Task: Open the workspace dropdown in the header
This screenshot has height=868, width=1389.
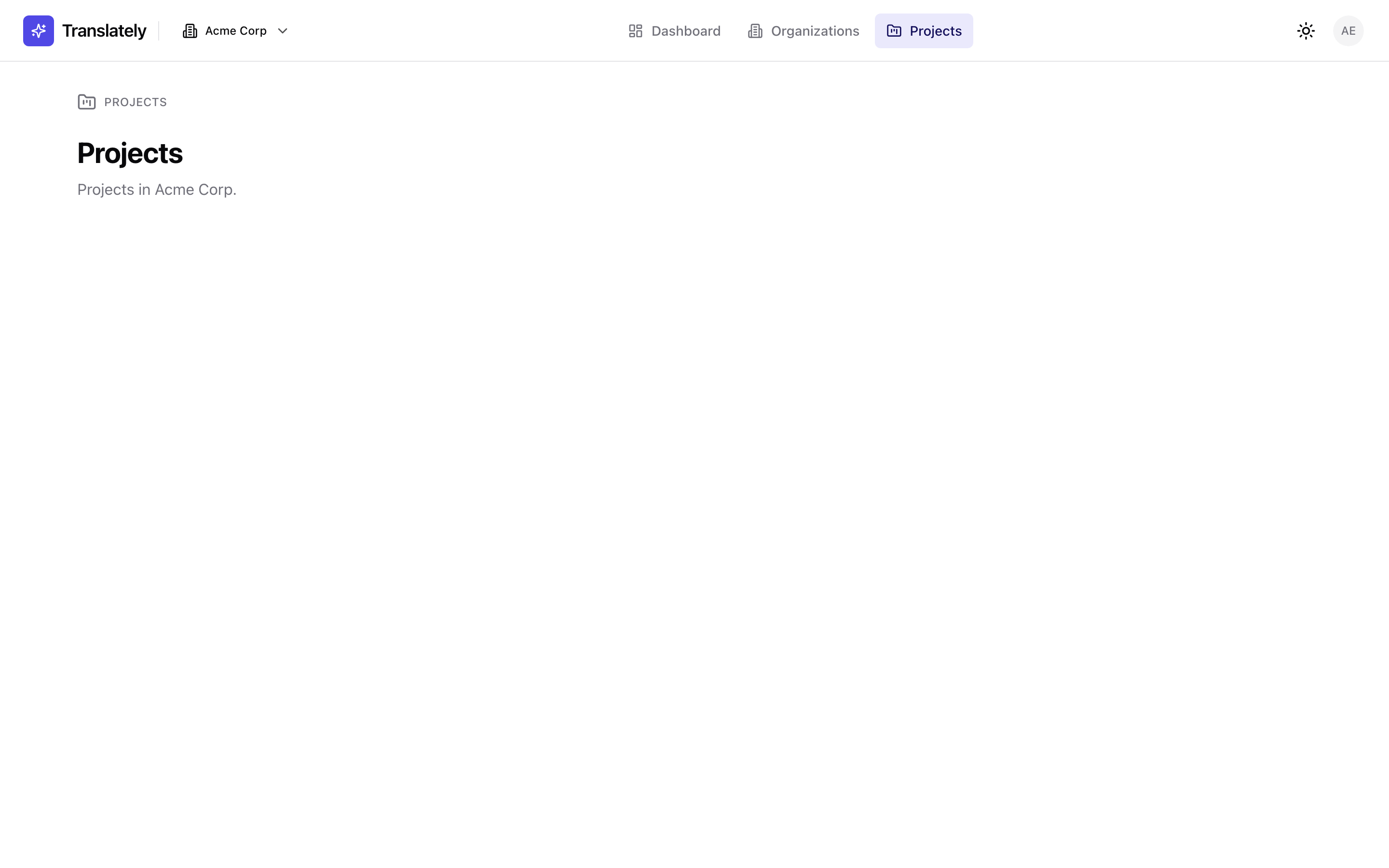Action: point(235,30)
